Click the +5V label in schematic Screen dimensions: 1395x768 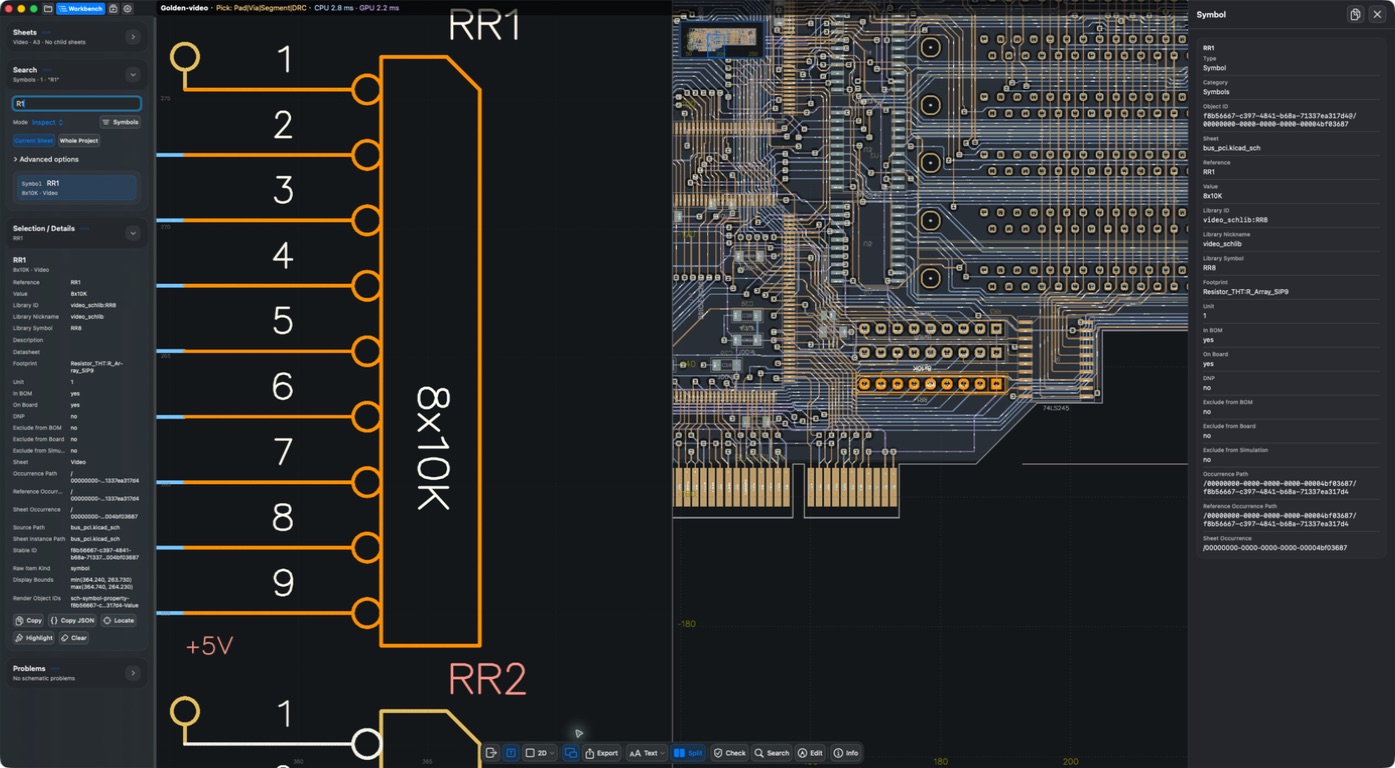(209, 646)
